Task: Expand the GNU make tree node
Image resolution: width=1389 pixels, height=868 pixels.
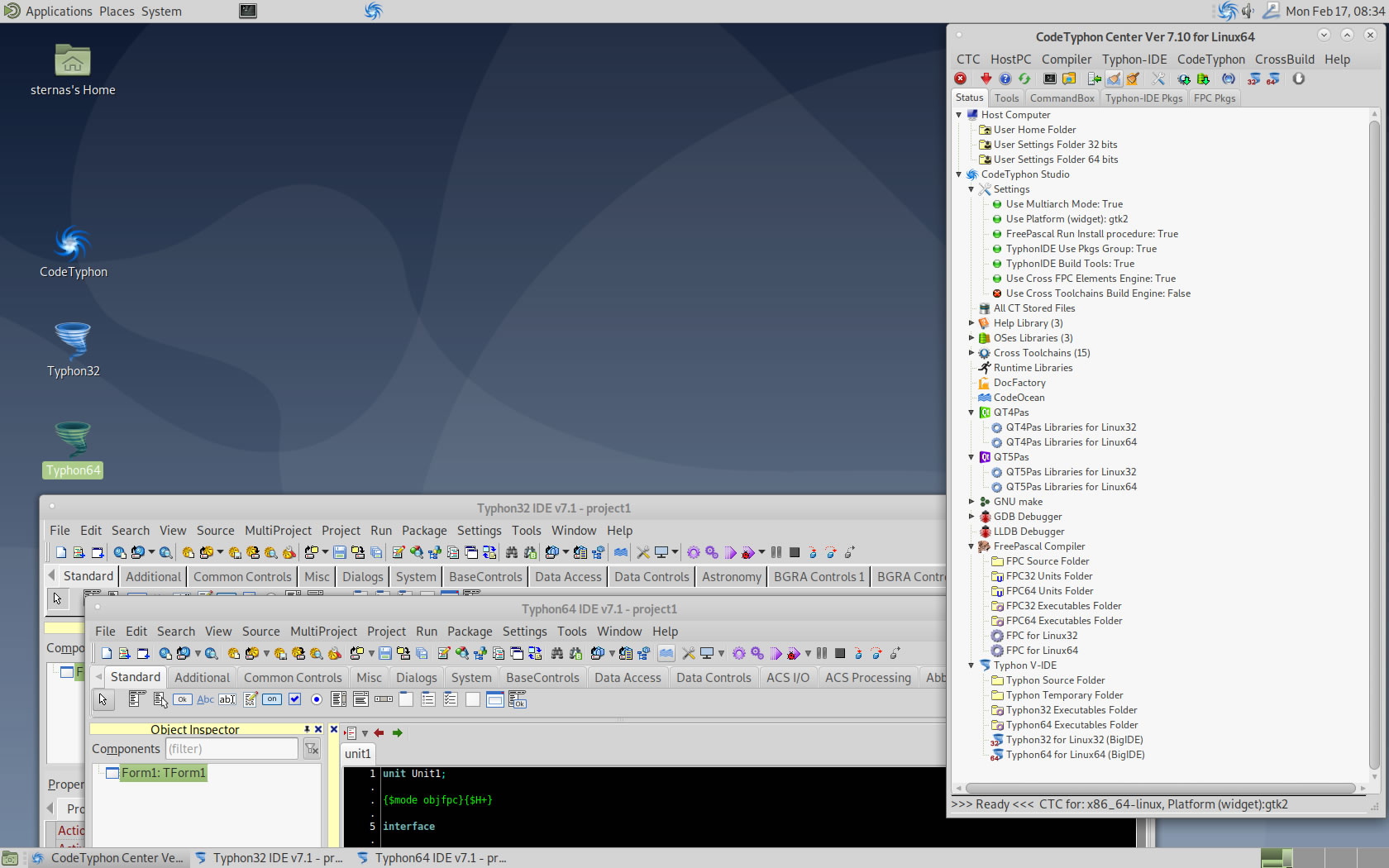Action: [x=971, y=502]
